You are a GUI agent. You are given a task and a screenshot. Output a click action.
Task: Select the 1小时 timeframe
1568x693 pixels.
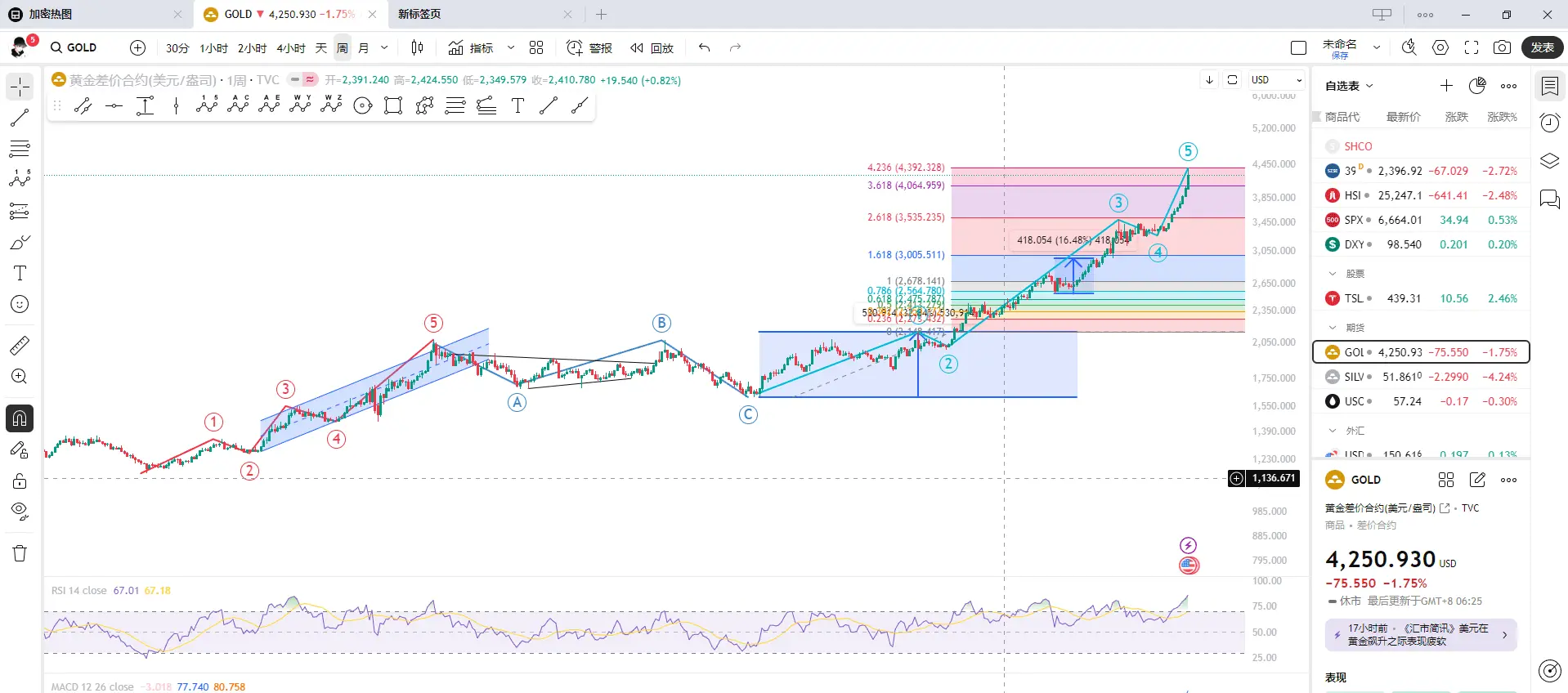(214, 48)
